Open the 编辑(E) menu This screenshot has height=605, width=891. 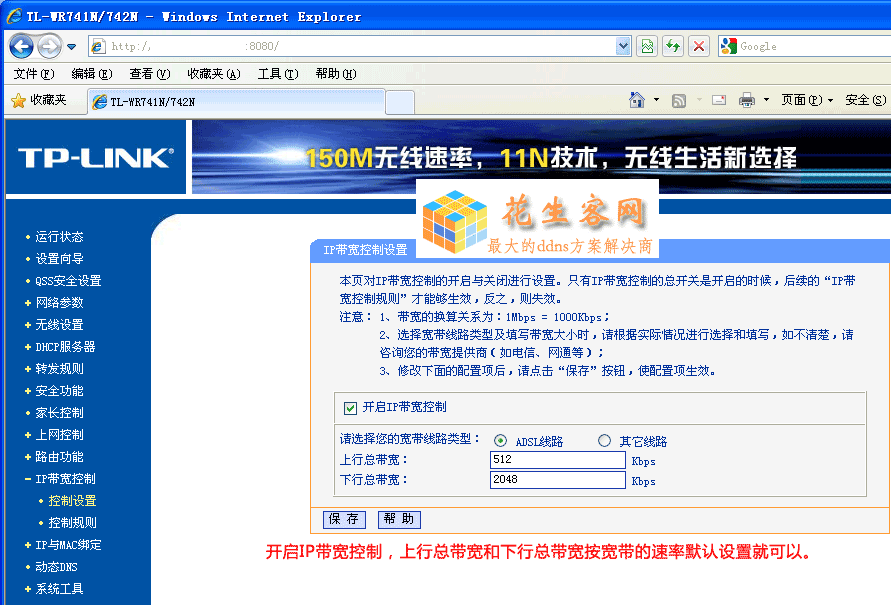[91, 74]
